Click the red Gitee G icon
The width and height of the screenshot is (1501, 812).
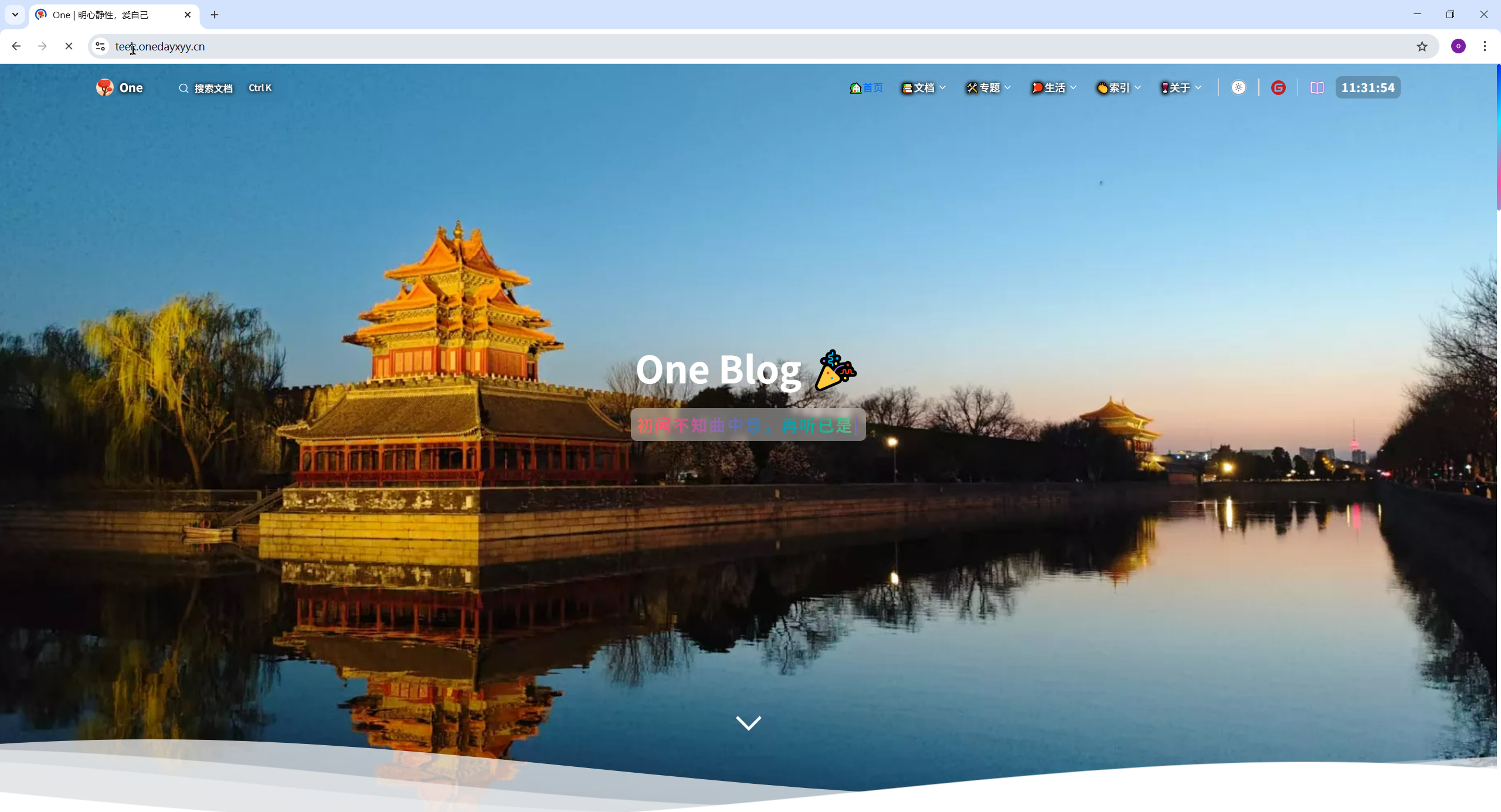coord(1278,87)
